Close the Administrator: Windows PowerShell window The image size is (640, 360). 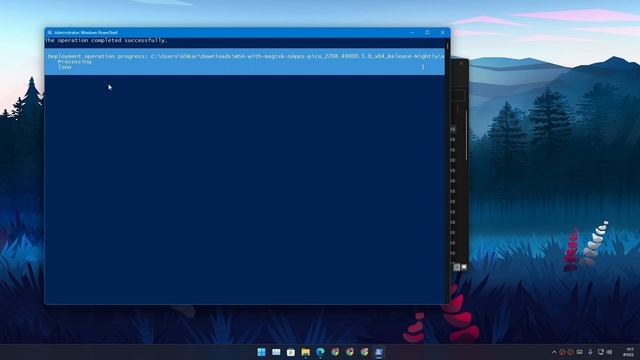point(442,33)
